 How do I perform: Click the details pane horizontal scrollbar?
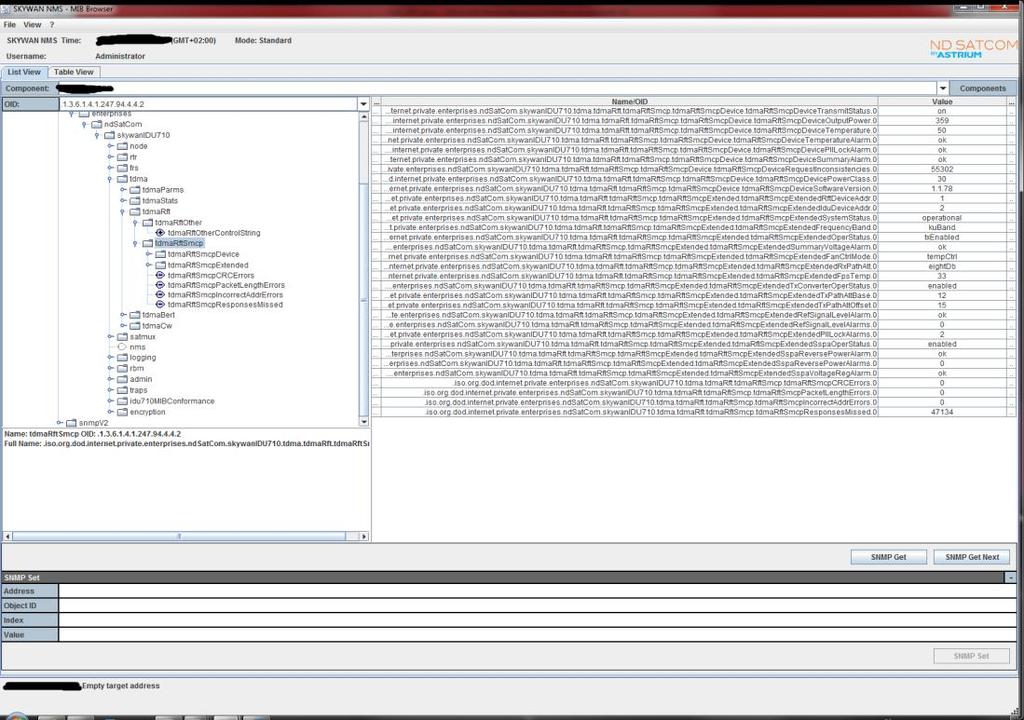pos(179,536)
